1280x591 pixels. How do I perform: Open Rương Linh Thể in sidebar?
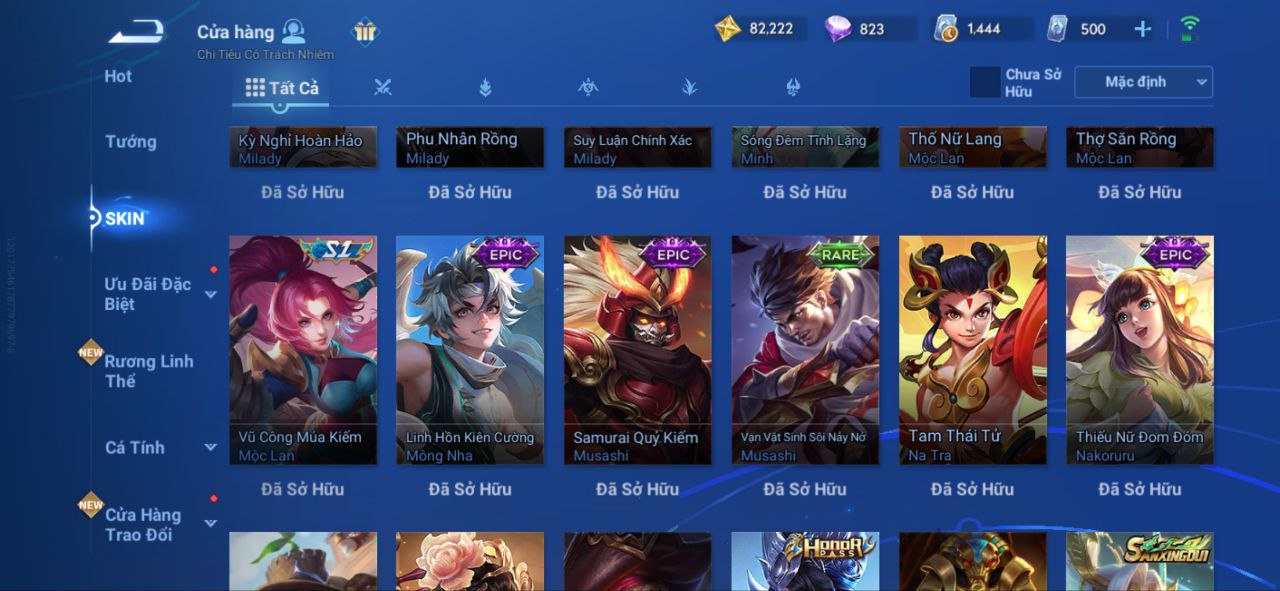(x=150, y=371)
